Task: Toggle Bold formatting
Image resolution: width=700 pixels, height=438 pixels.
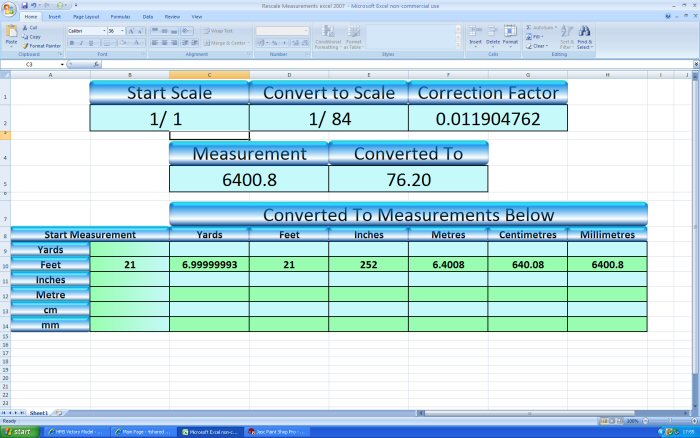Action: click(x=72, y=43)
